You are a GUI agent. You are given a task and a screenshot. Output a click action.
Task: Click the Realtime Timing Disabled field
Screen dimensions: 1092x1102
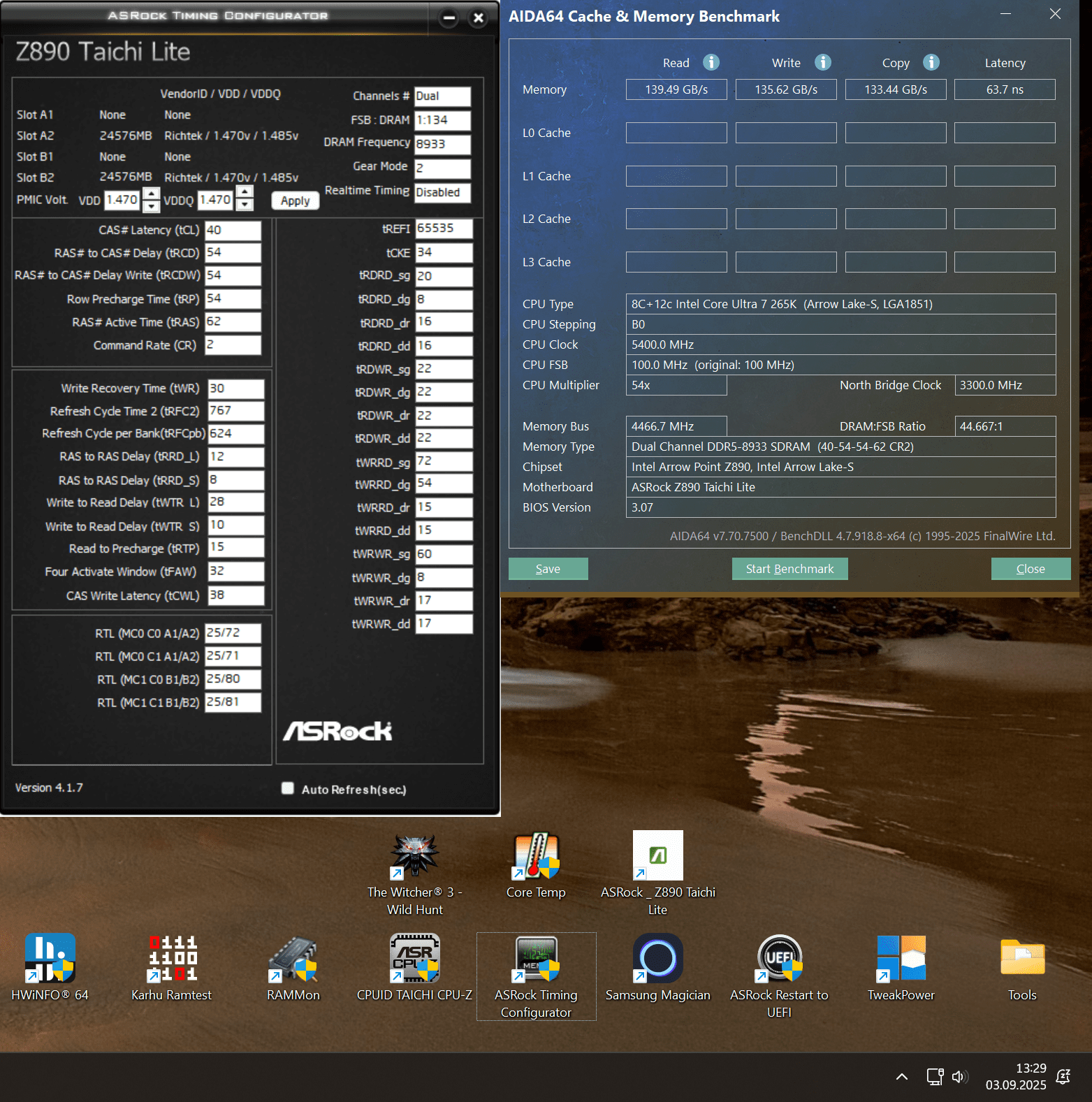tap(443, 193)
